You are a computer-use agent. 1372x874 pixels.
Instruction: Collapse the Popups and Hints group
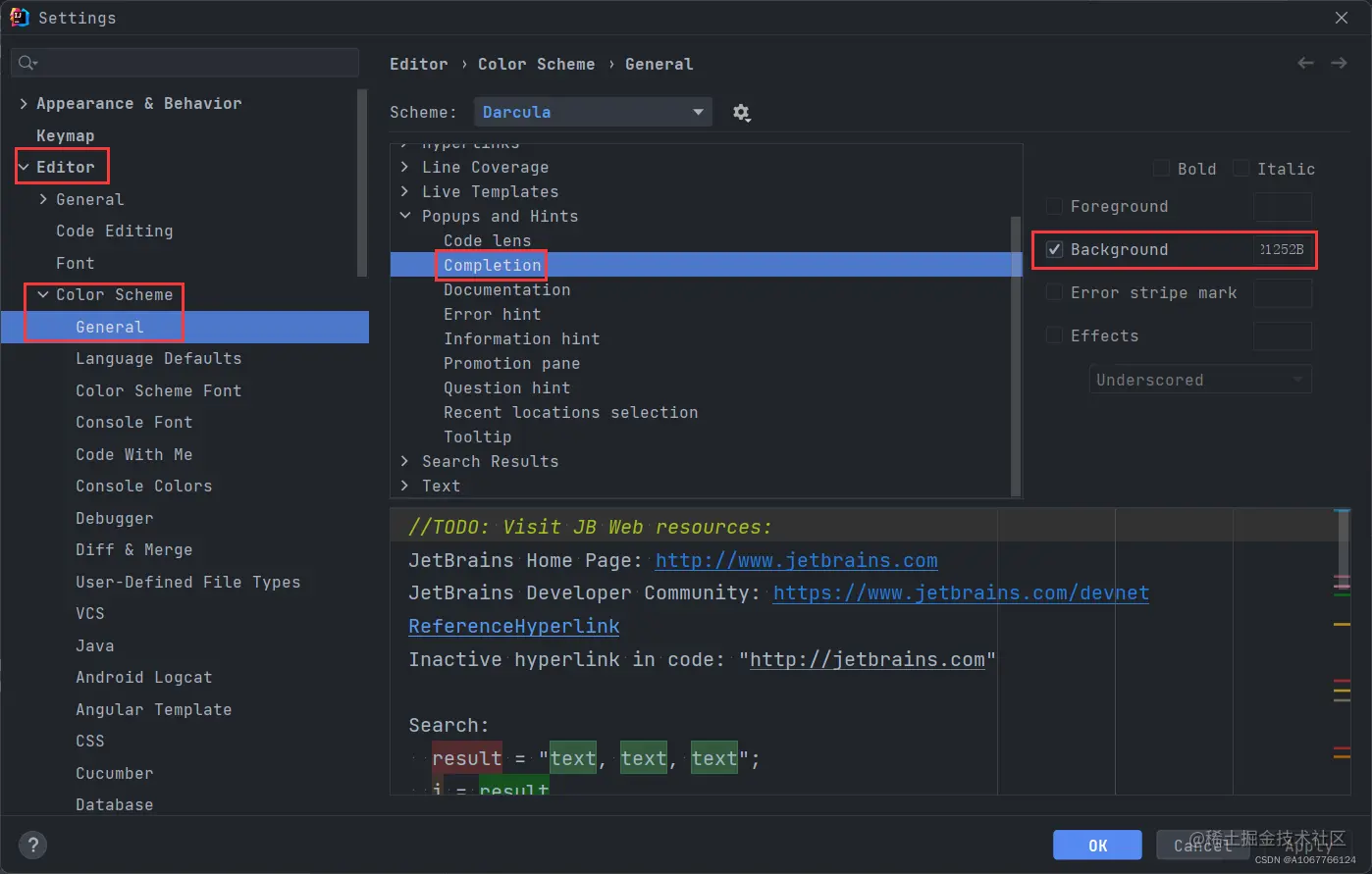(404, 216)
